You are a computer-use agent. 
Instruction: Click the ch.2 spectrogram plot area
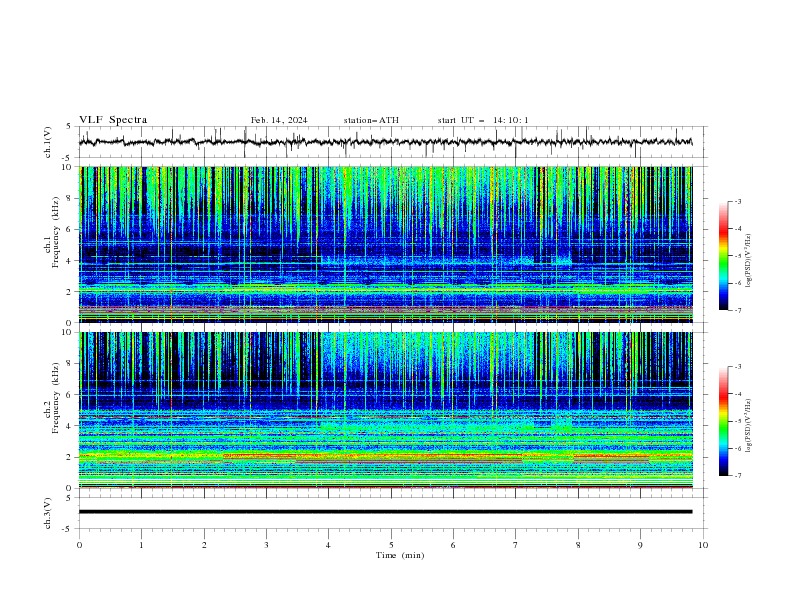pos(385,410)
